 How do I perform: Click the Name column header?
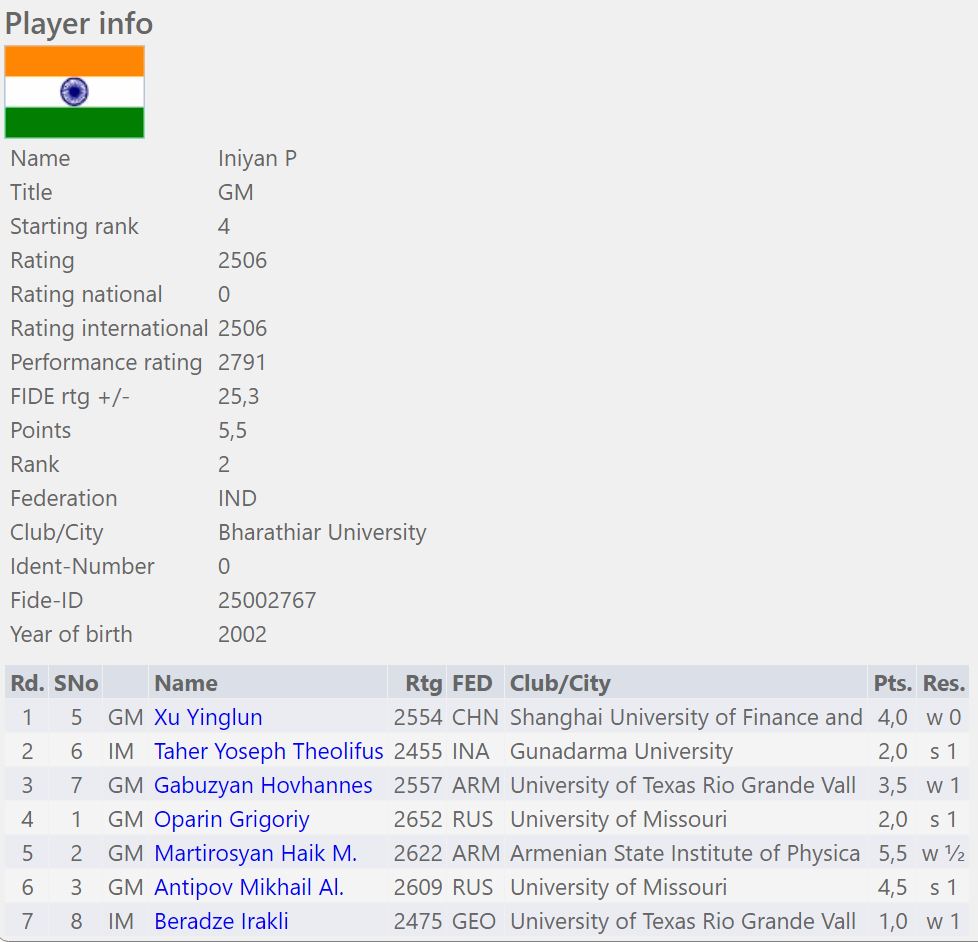click(186, 683)
